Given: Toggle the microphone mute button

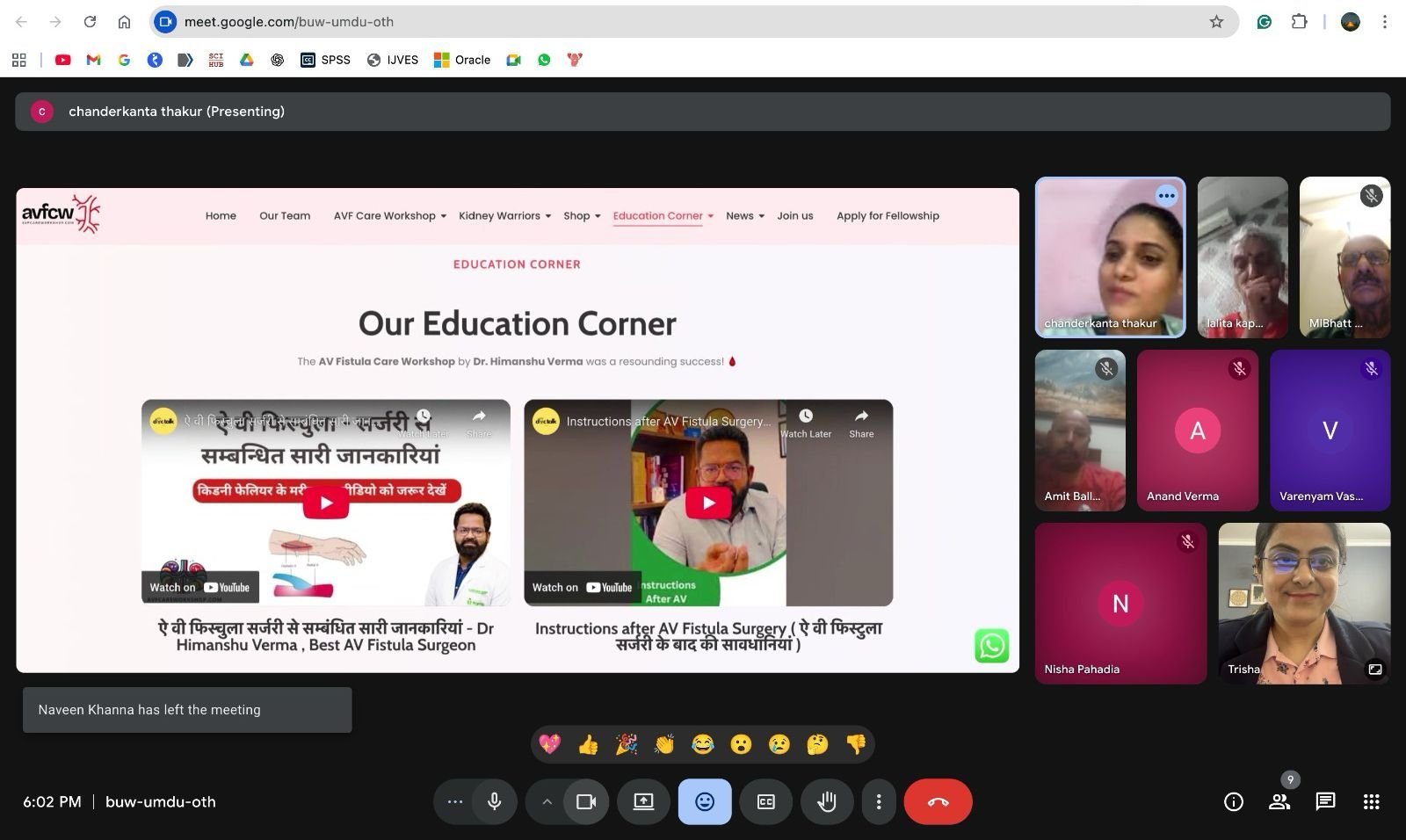Looking at the screenshot, I should [495, 801].
